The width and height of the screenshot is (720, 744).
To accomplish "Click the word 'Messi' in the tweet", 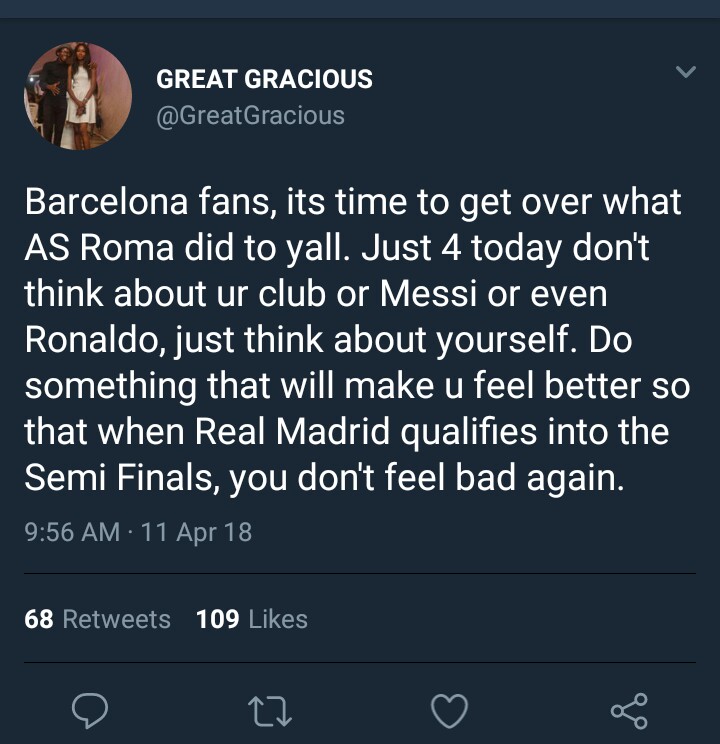I will [428, 294].
